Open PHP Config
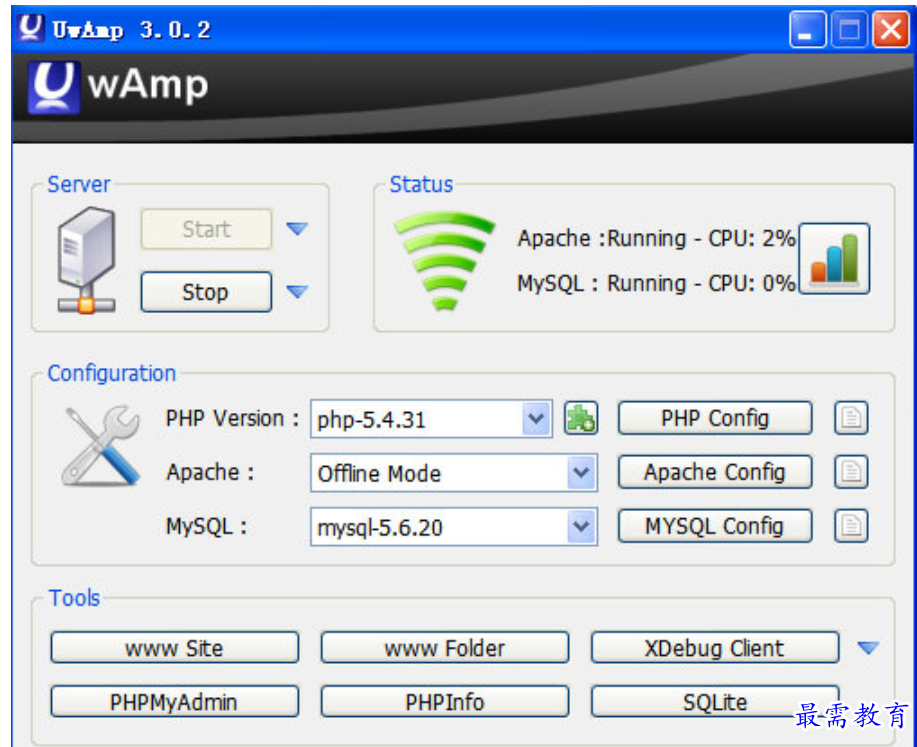This screenshot has width=917, height=747. [715, 418]
